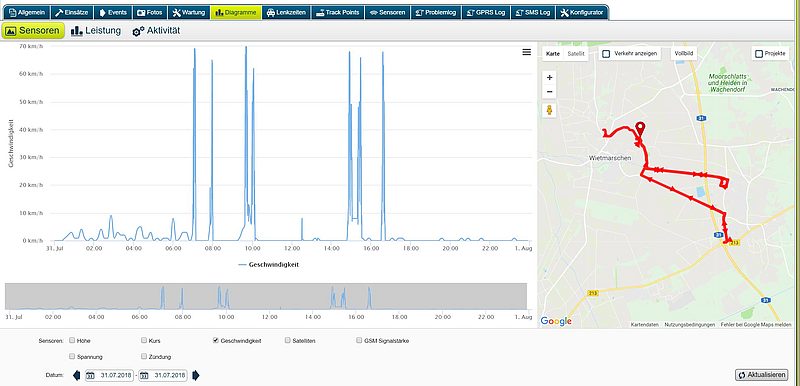This screenshot has height=386, width=800.
Task: Open the Google logo link
Action: (x=556, y=321)
